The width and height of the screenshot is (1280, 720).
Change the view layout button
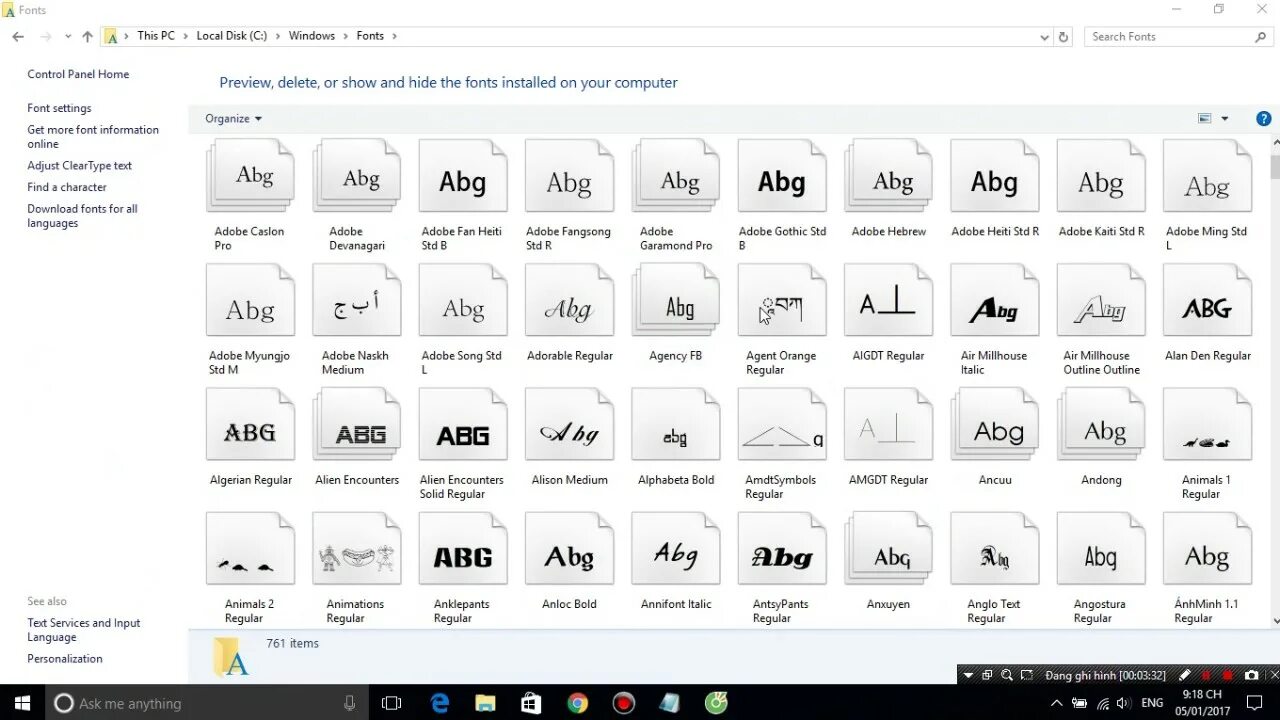pos(1205,118)
